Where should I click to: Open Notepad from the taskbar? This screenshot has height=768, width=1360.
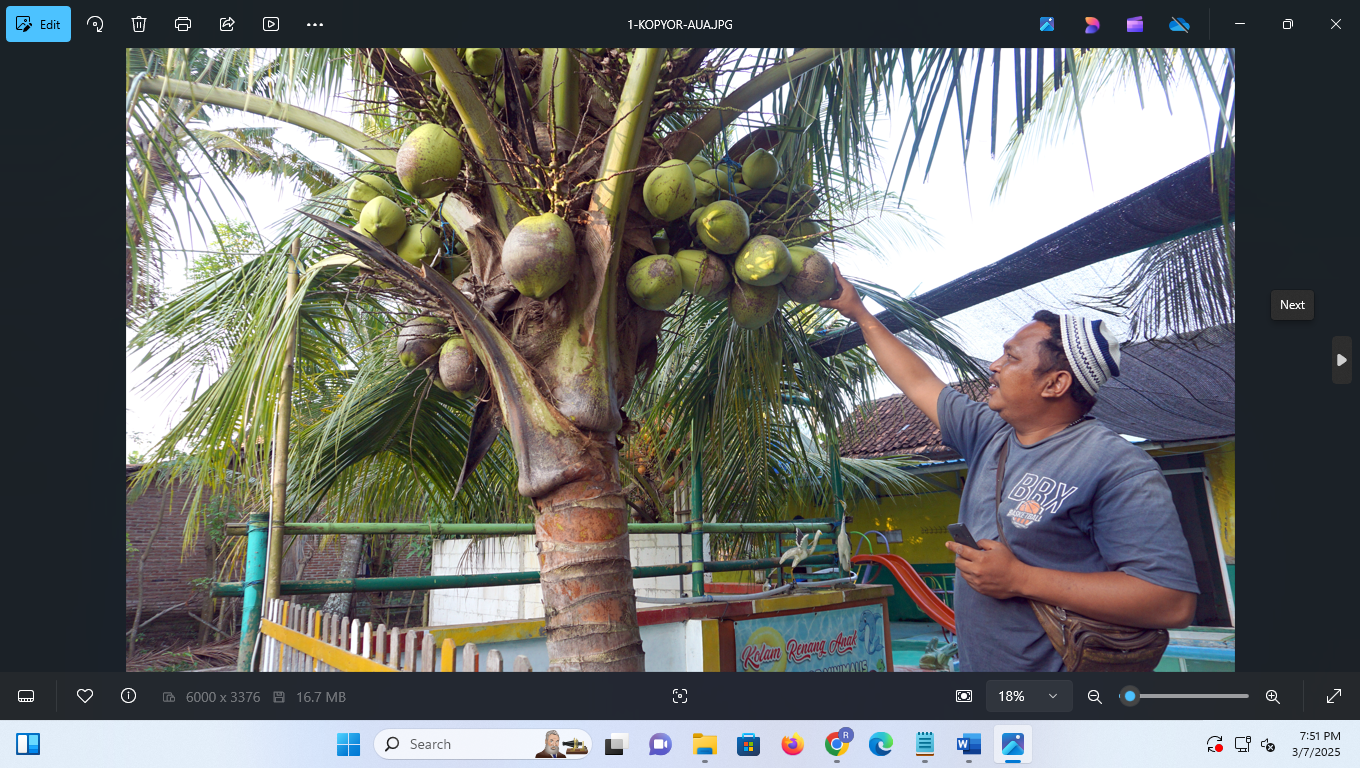pos(925,744)
